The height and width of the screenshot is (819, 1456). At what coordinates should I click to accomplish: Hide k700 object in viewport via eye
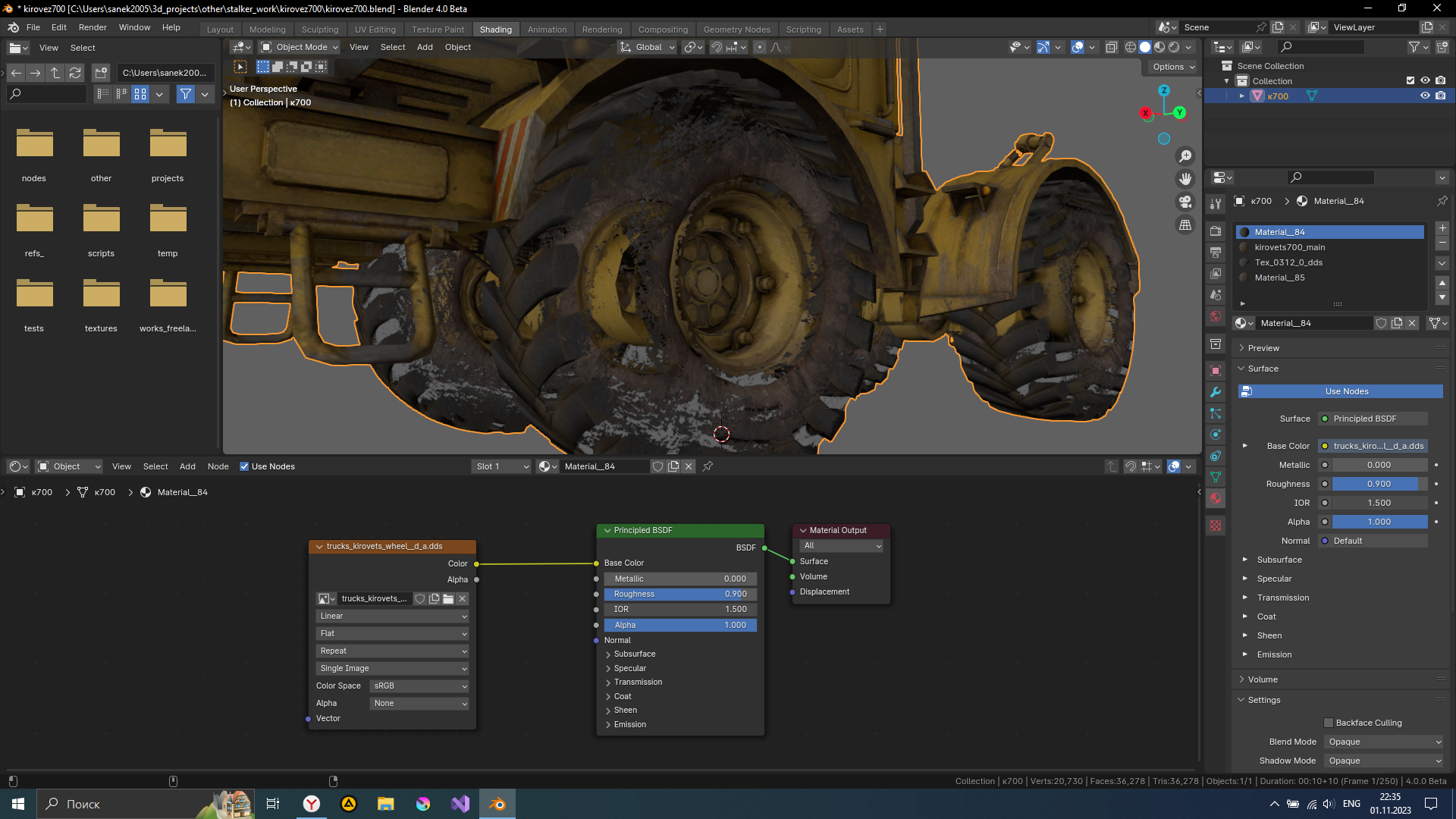pyautogui.click(x=1425, y=96)
